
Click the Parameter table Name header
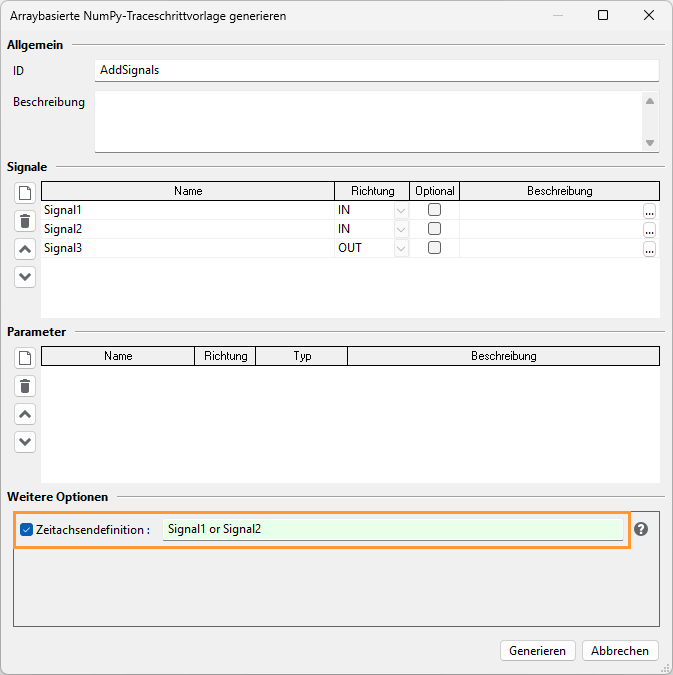click(118, 356)
